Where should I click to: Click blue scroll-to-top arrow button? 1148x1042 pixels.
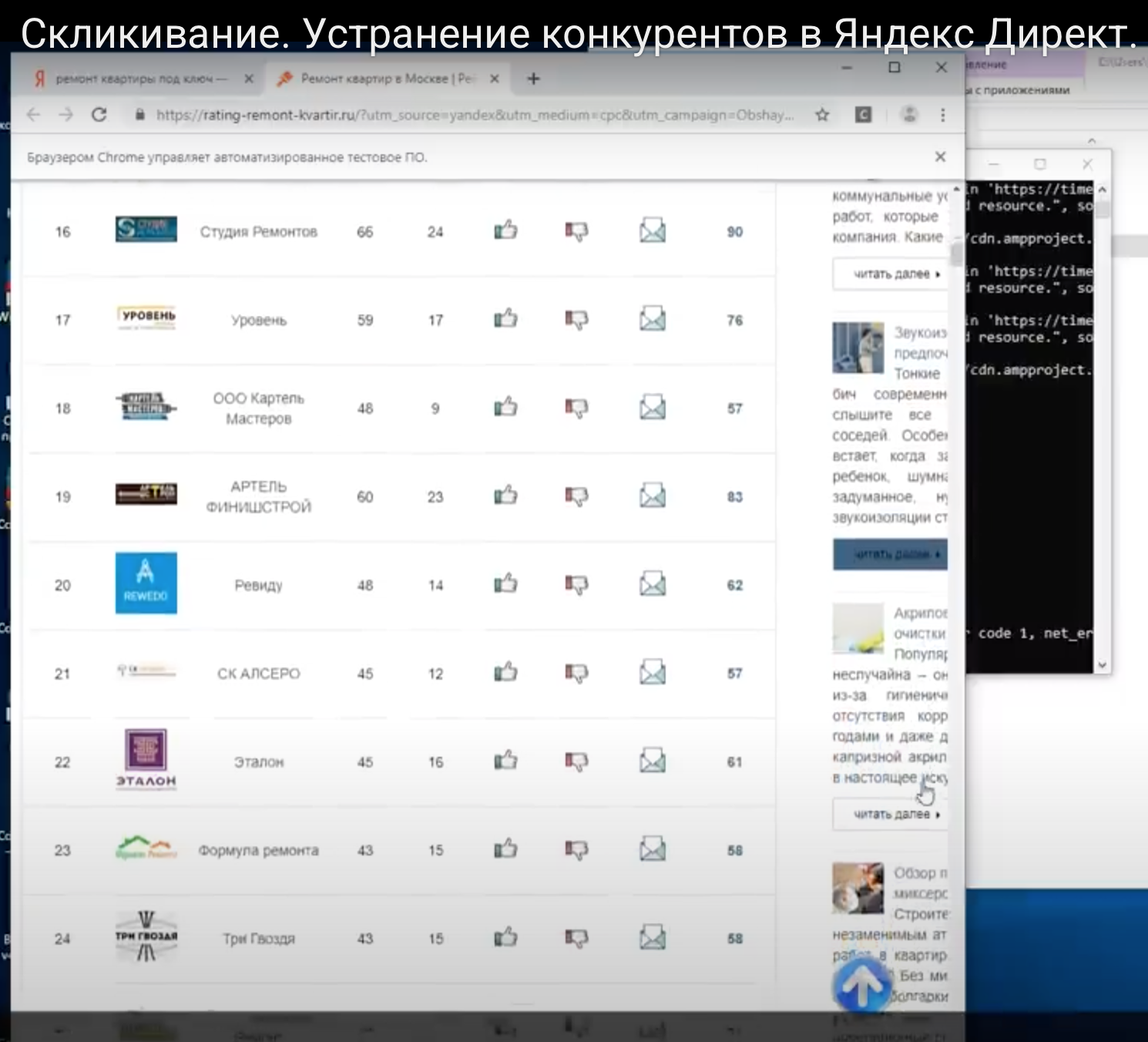click(x=863, y=986)
